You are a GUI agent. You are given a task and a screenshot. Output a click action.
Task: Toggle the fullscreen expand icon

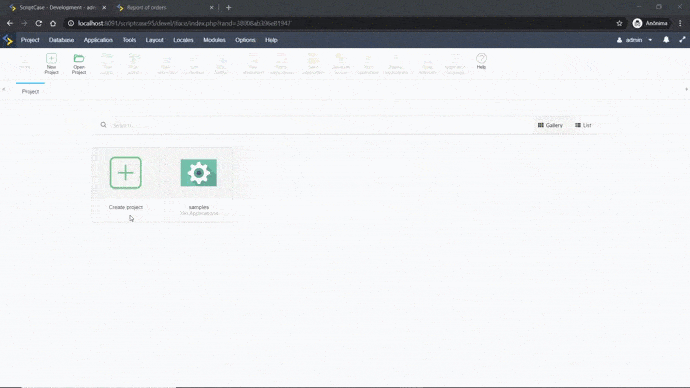tap(682, 40)
